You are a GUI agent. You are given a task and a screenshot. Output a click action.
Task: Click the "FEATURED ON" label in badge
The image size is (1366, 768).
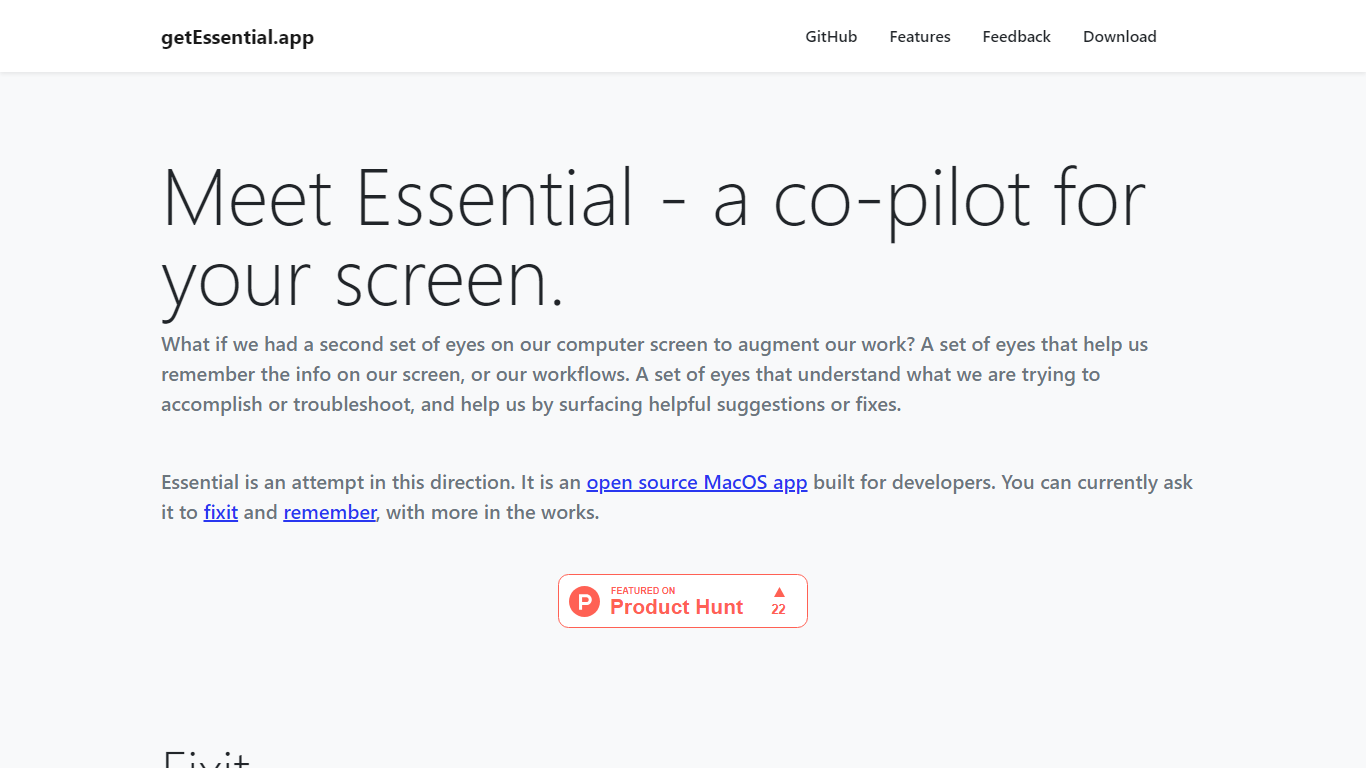pyautogui.click(x=643, y=590)
